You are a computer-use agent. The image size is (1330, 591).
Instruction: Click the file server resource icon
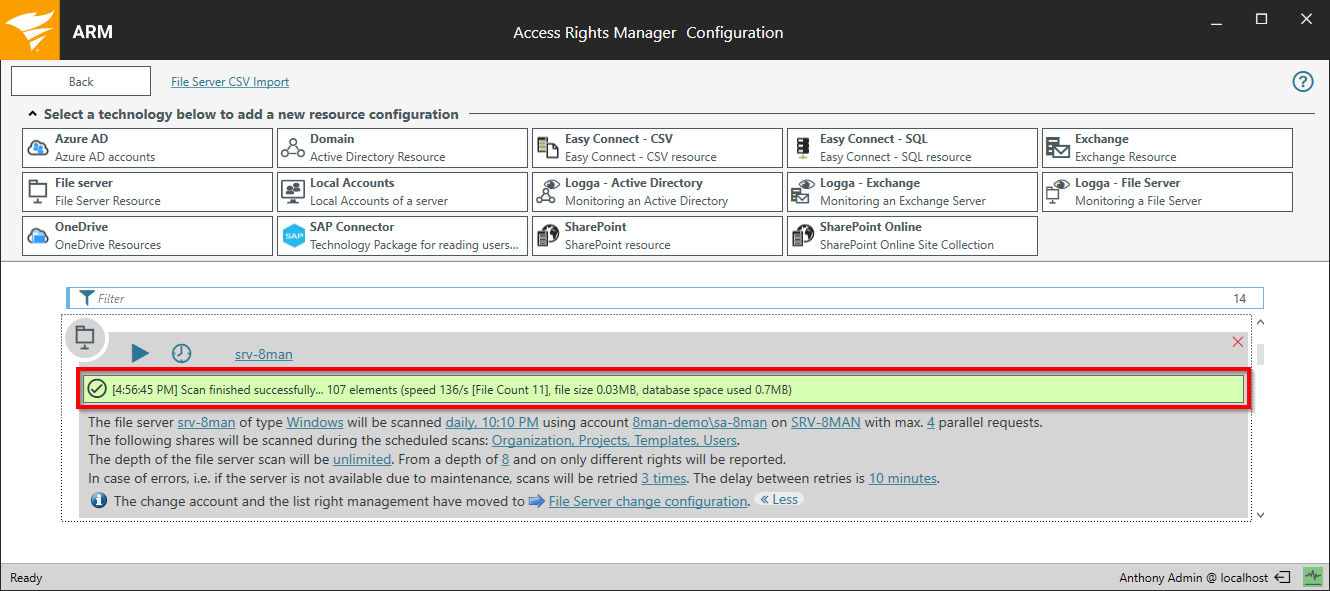pos(85,337)
